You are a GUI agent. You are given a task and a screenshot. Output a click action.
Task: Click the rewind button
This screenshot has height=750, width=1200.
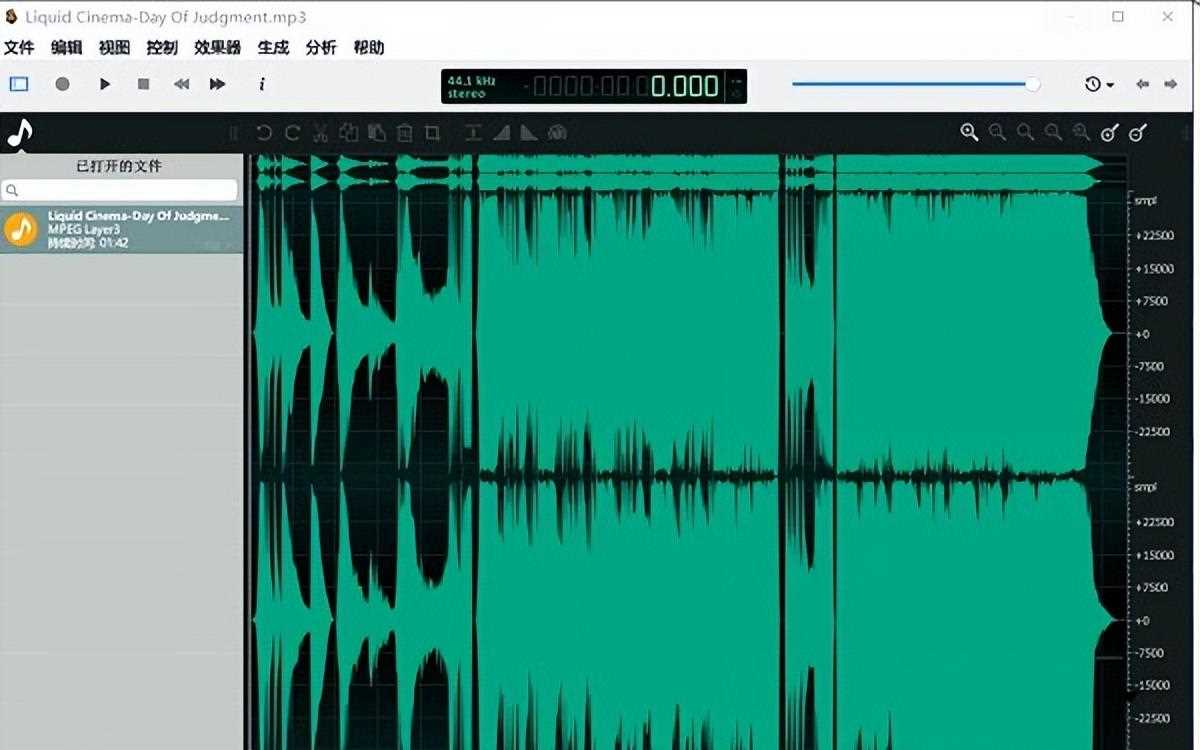[181, 85]
